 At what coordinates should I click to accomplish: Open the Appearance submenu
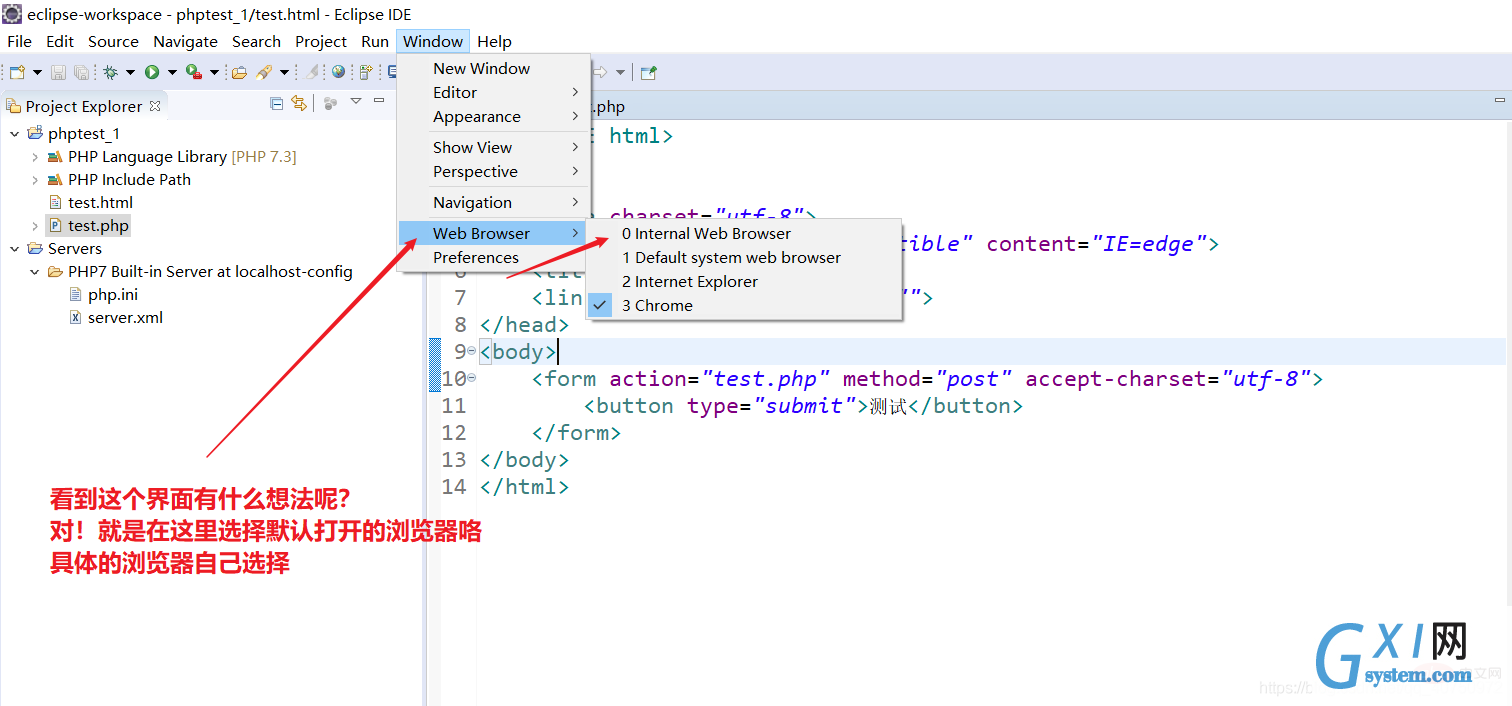(x=494, y=117)
